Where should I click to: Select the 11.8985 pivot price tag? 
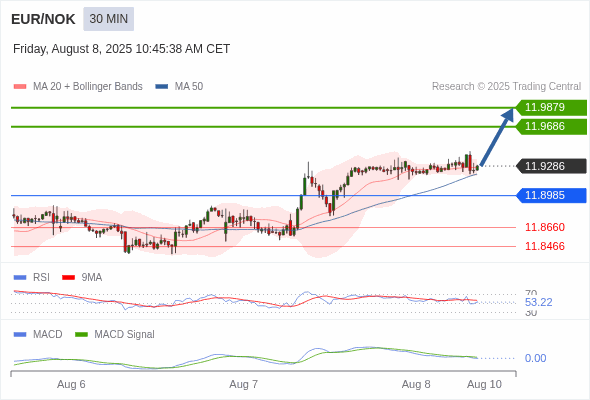tap(551, 195)
